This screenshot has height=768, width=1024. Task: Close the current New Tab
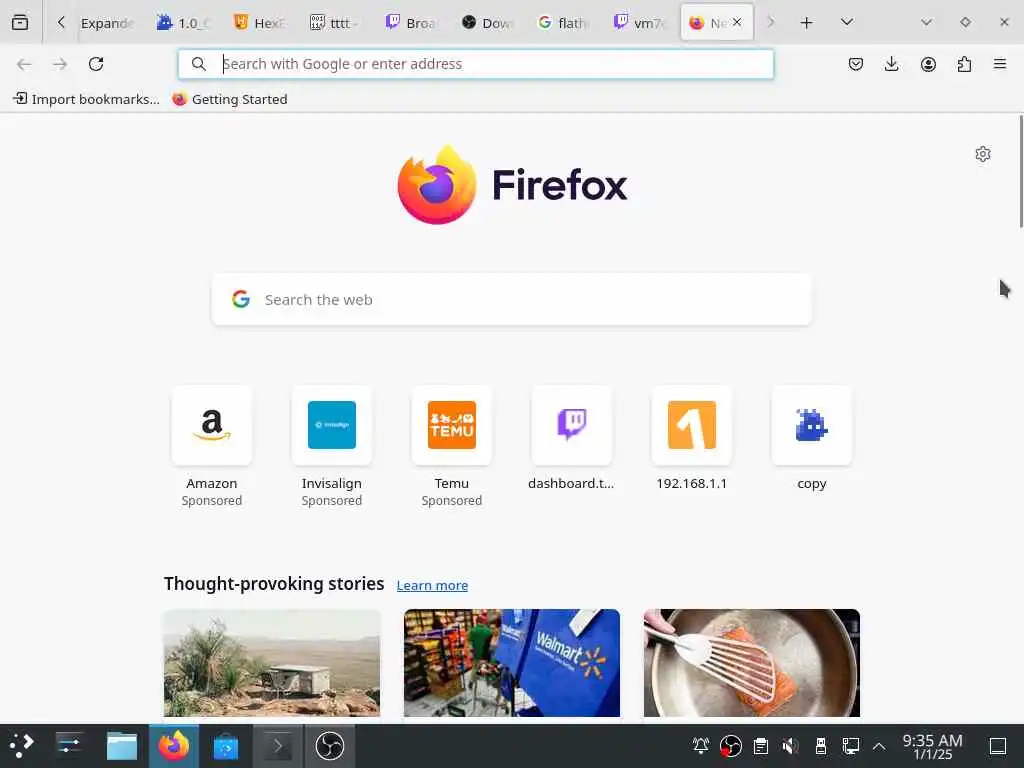click(x=737, y=22)
